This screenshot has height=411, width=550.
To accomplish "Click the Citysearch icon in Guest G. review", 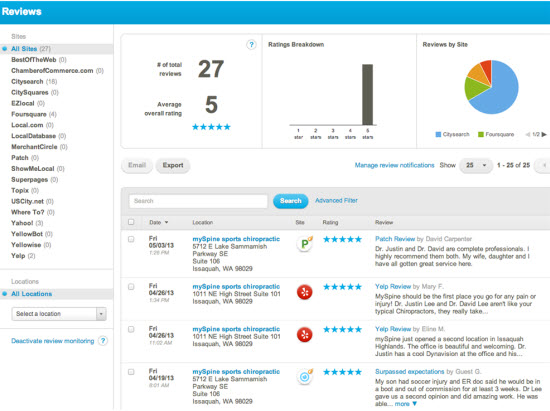I will click(x=305, y=377).
